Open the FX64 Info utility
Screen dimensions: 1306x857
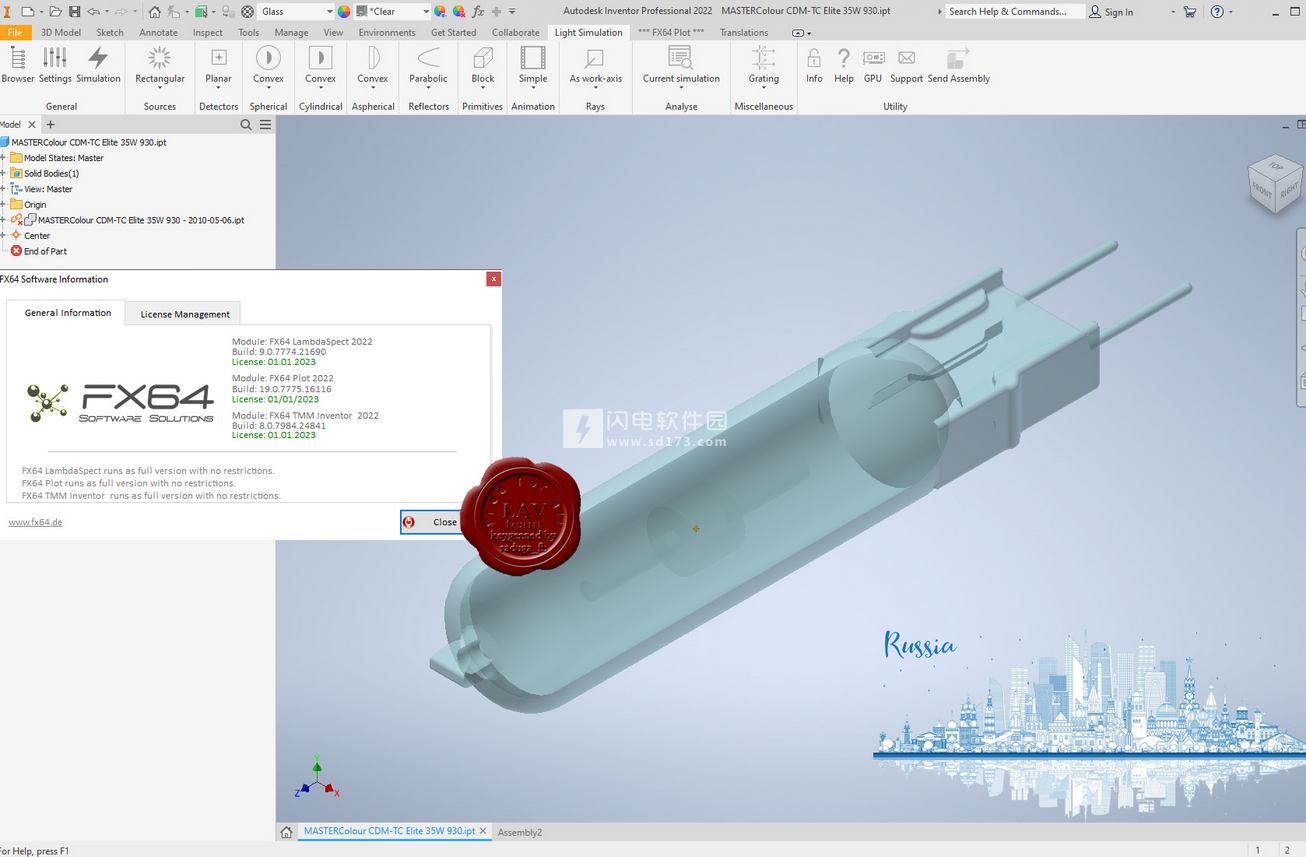click(x=814, y=65)
